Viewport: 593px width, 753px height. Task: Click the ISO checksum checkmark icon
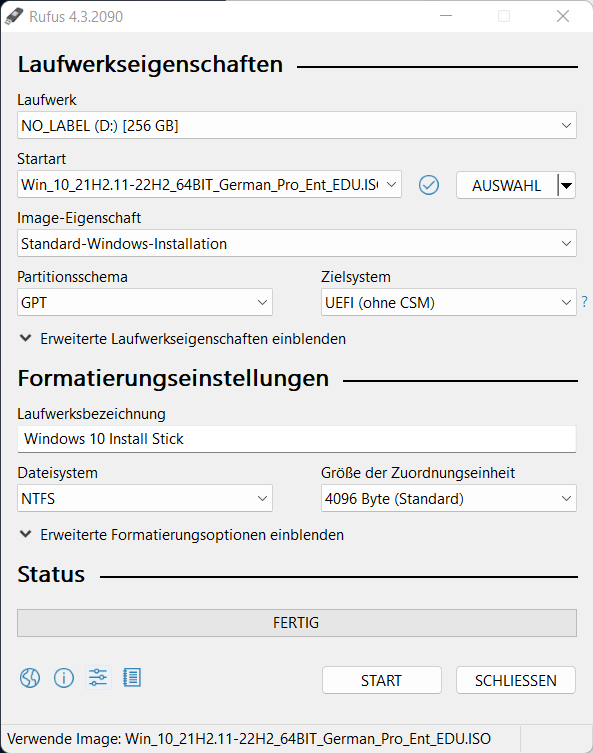tap(429, 185)
